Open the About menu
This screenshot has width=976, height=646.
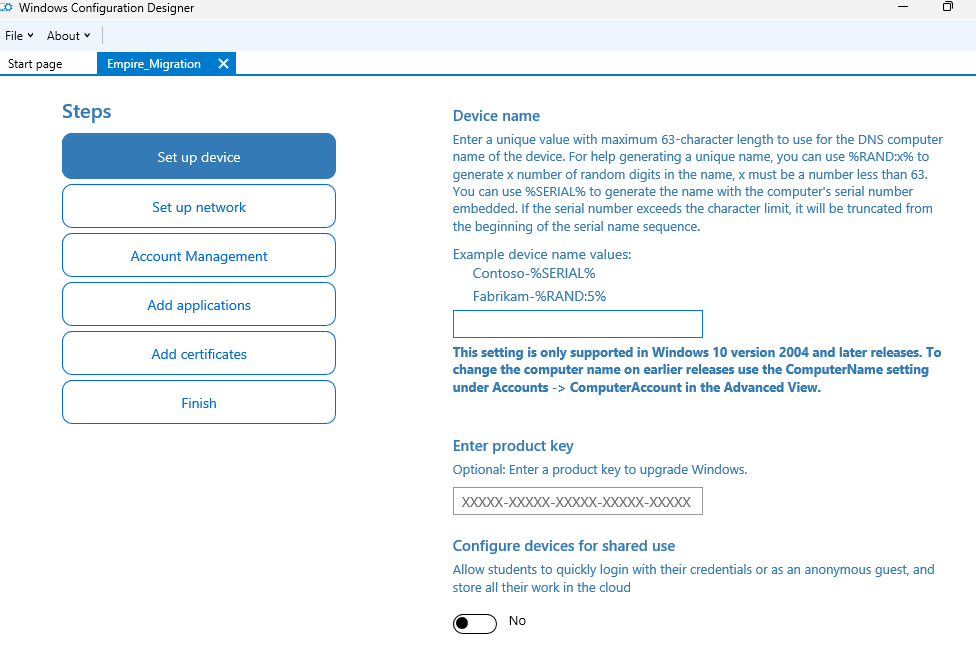[62, 35]
